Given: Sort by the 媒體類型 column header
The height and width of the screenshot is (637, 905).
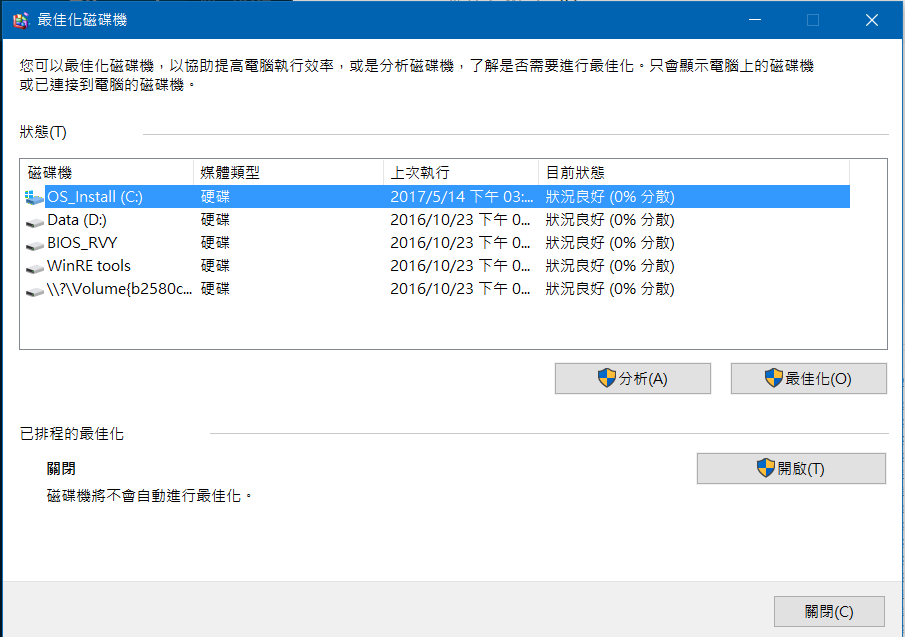Looking at the screenshot, I should (x=289, y=173).
